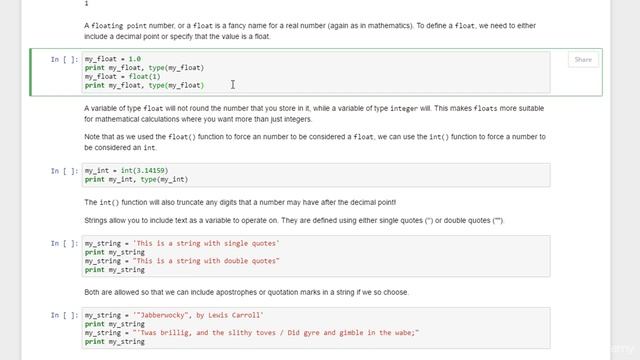
Task: Click the paragraph starting 'Note that as we used the float()'
Action: click(315, 142)
